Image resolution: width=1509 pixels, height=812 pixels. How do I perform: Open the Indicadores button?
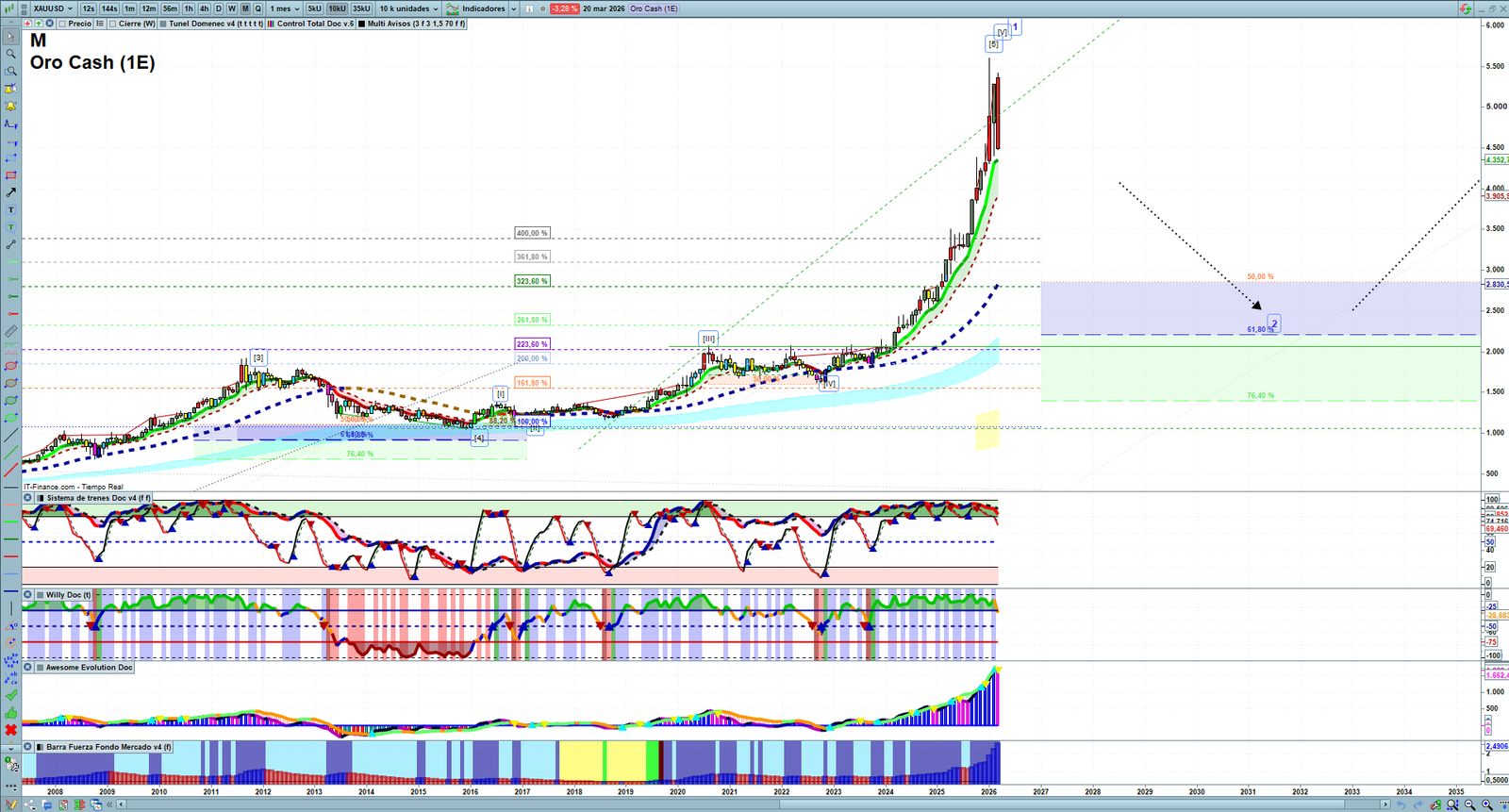coord(482,8)
